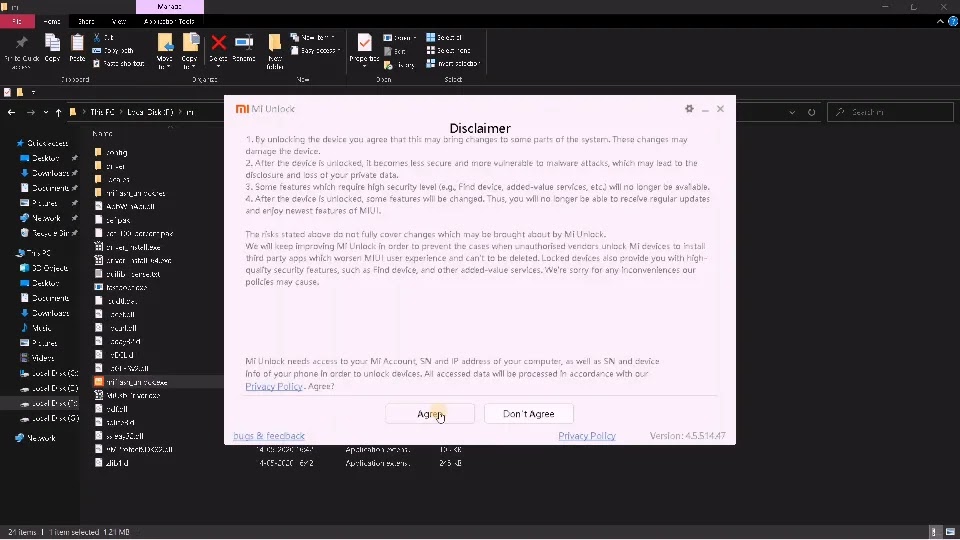This screenshot has width=960, height=540.
Task: Switch to the View ribbon tab
Action: [118, 21]
